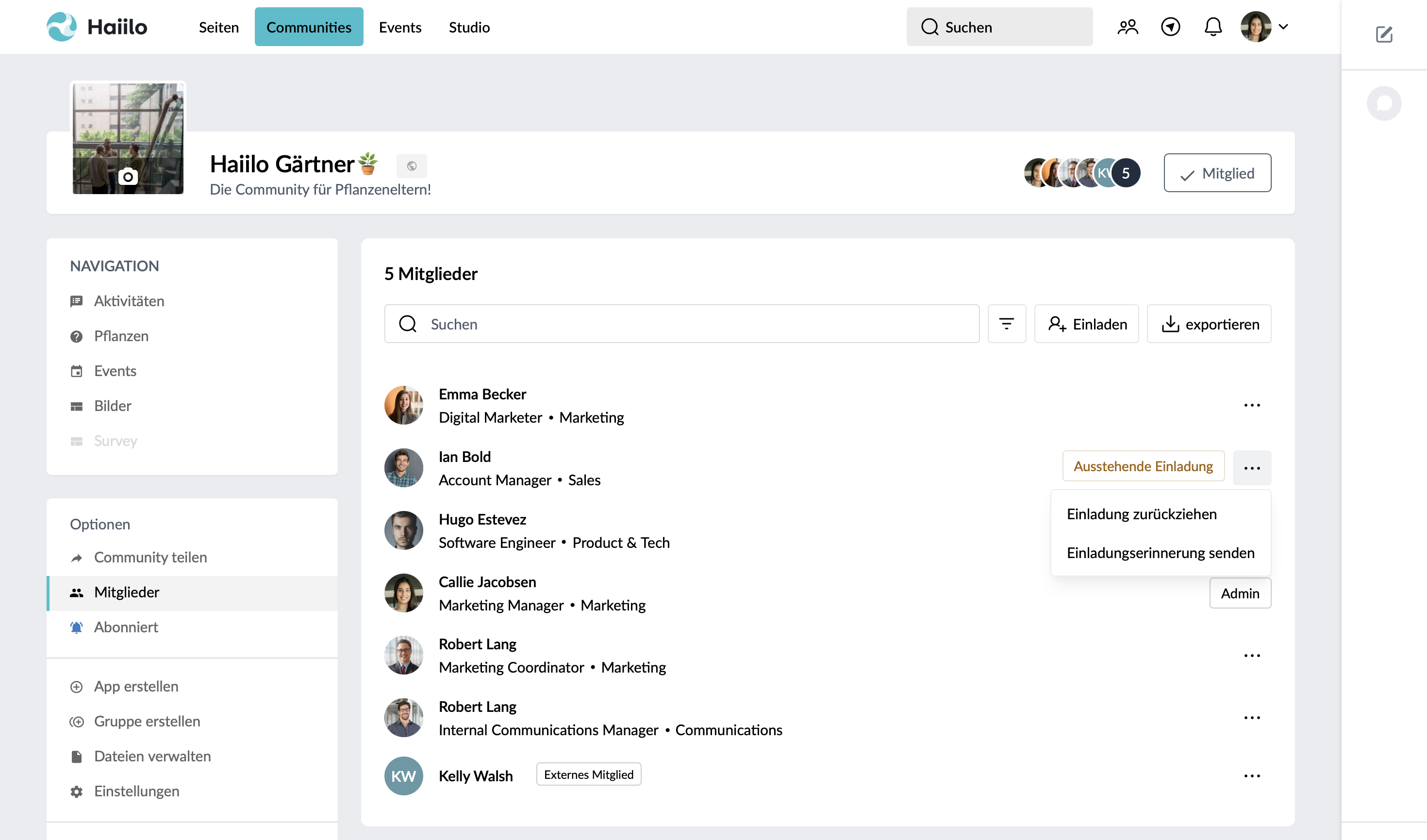Select Mitglieder in options
1427x840 pixels.
pyautogui.click(x=192, y=593)
